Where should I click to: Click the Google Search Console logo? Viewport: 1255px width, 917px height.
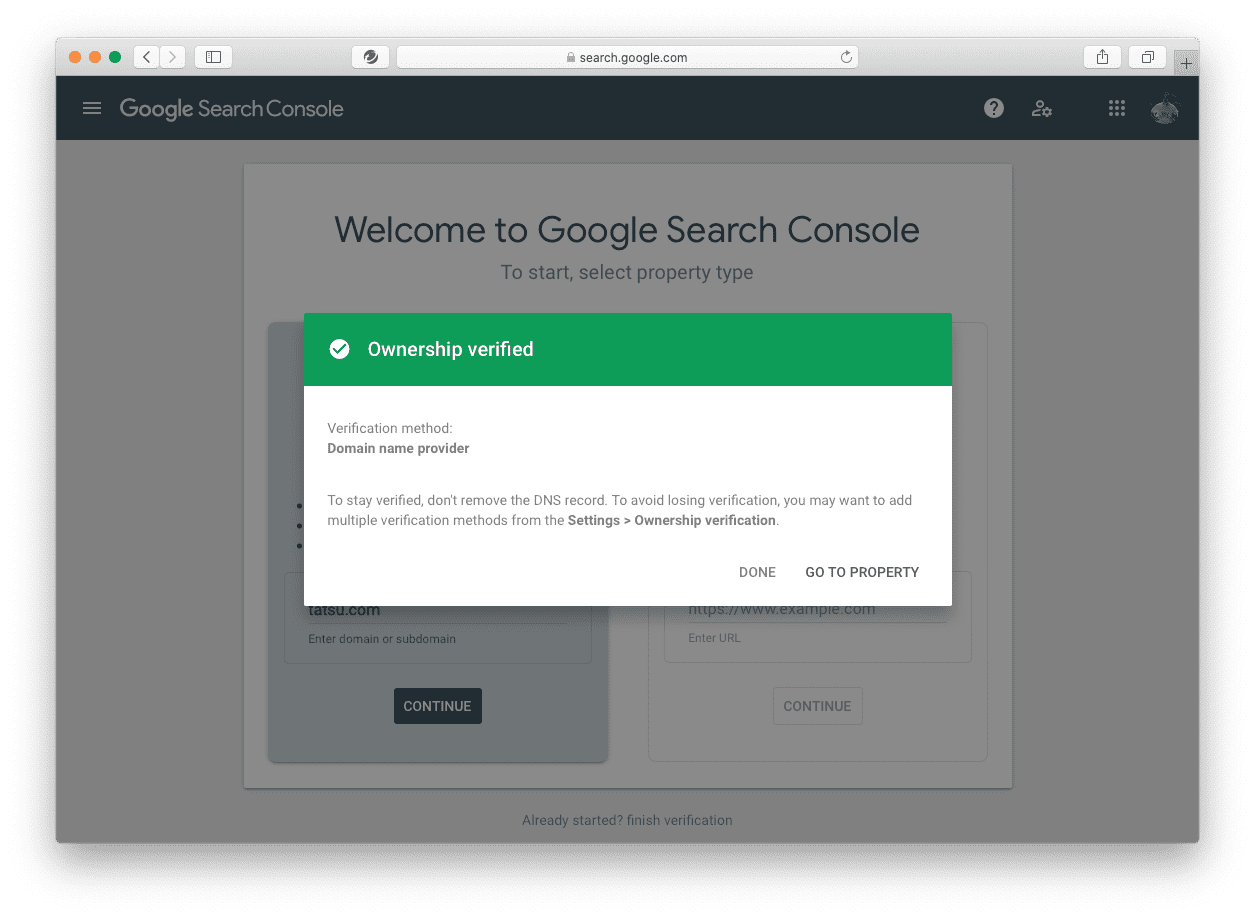231,108
